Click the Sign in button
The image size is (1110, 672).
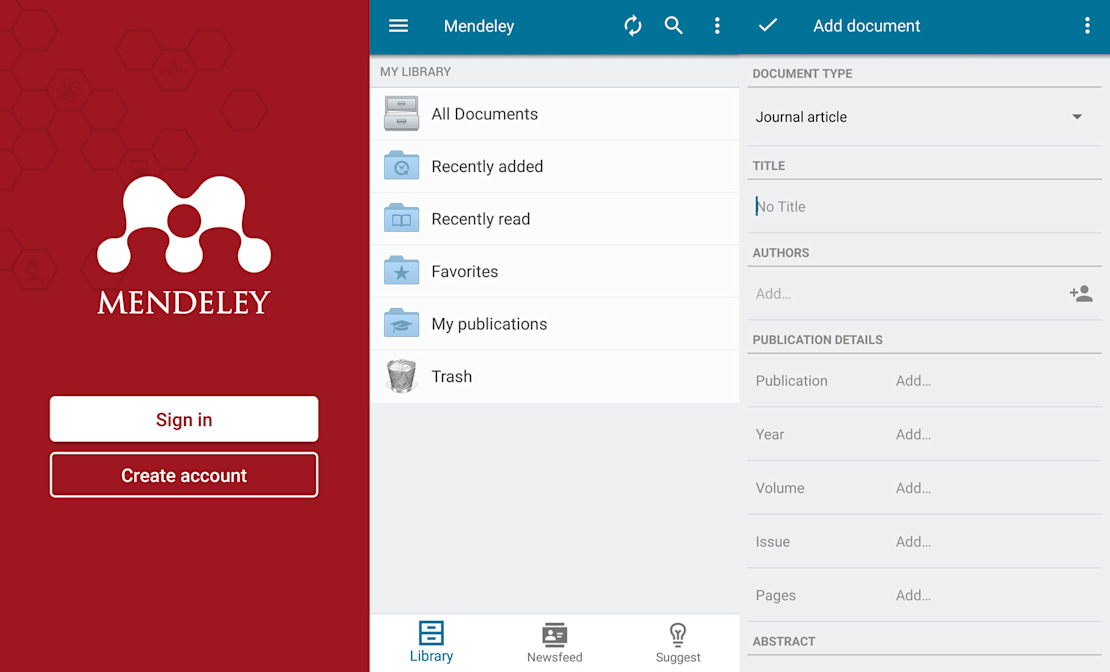pyautogui.click(x=184, y=419)
